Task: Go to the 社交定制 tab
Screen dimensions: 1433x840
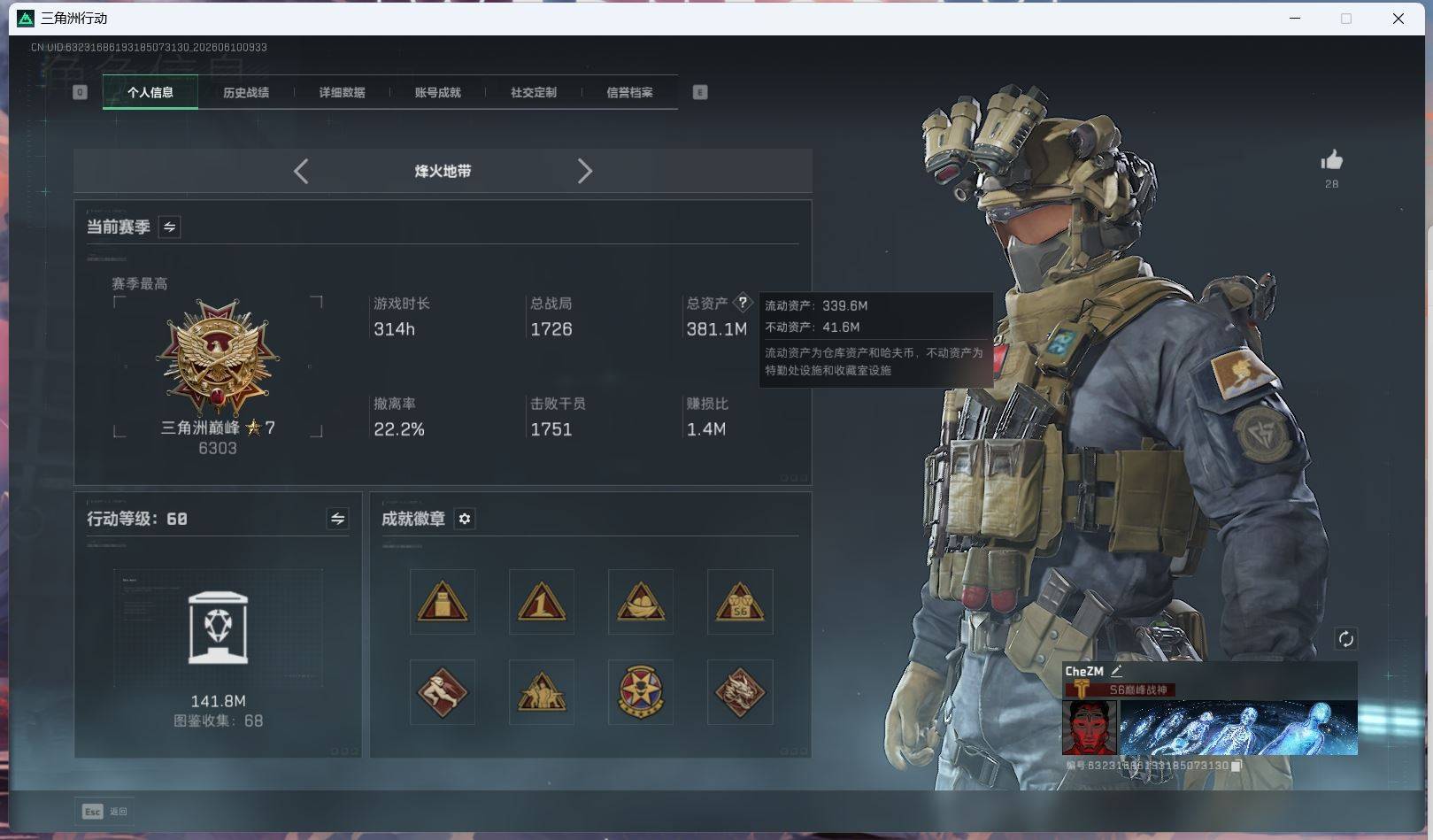Action: 534,92
